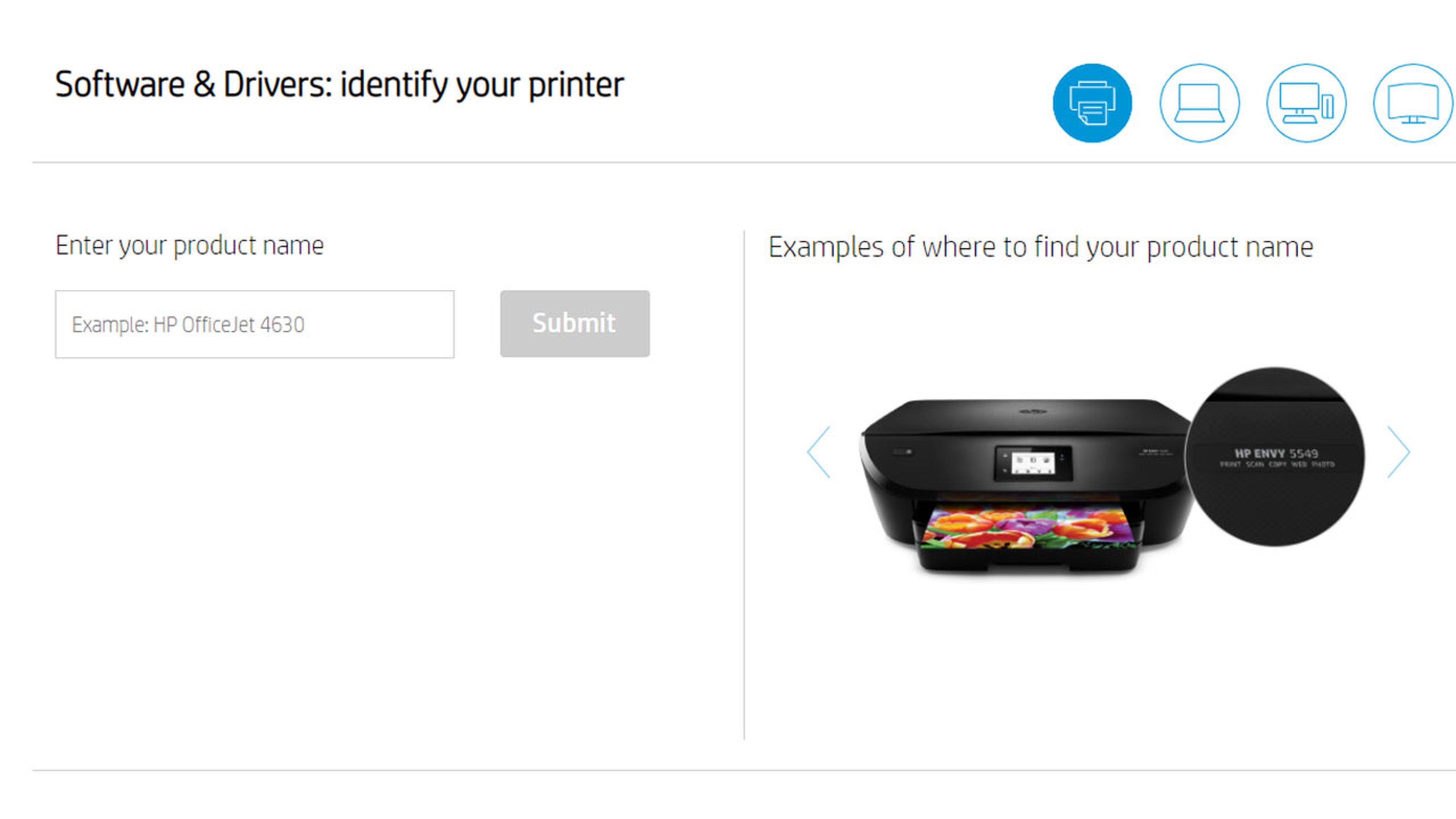The image size is (1456, 819).
Task: Advance to next product name example
Action: tap(1398, 452)
